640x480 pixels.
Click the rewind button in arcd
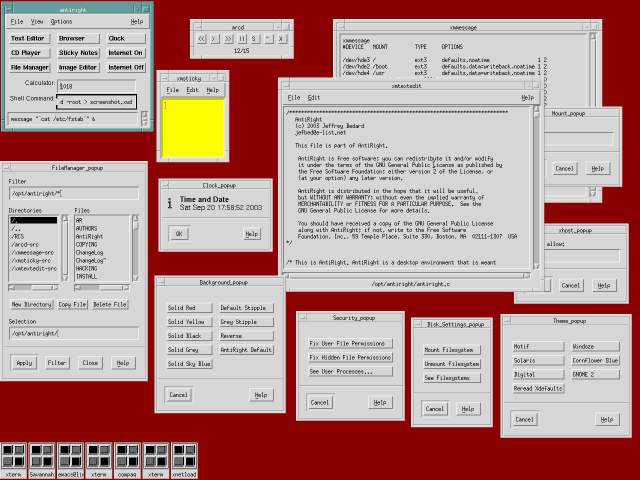tap(203, 39)
